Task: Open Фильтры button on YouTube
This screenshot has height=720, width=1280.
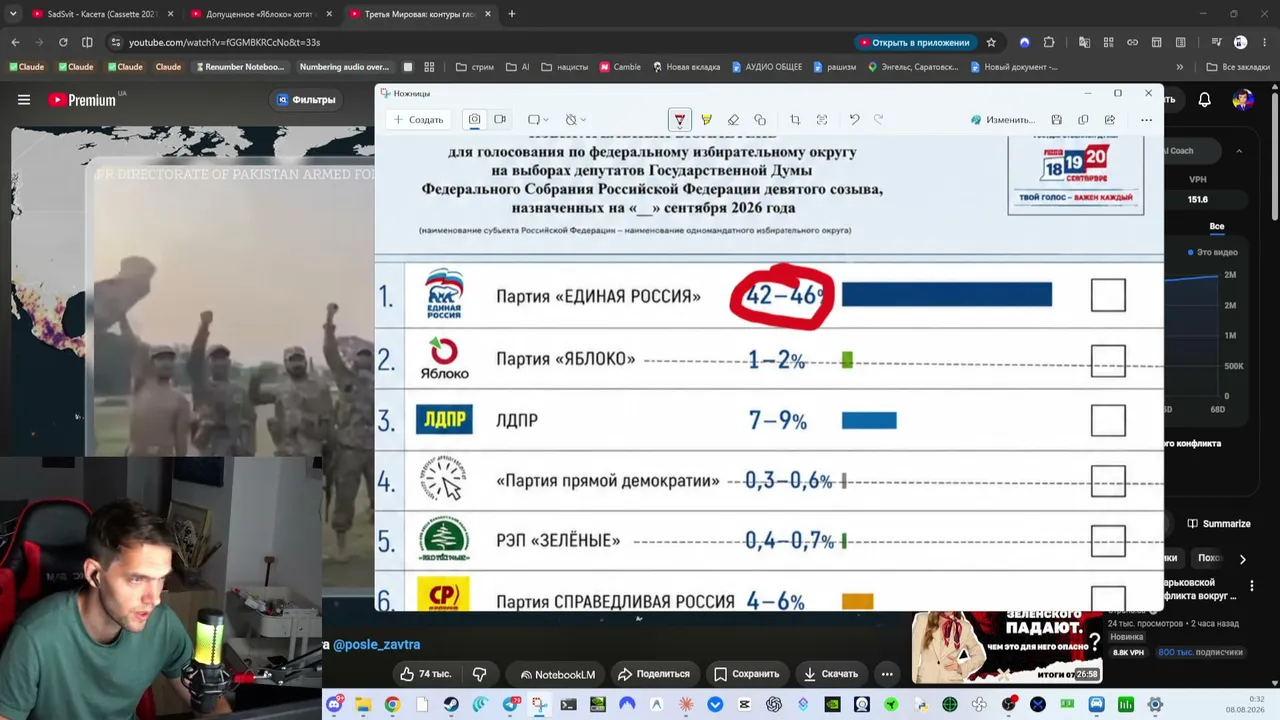Action: 306,100
